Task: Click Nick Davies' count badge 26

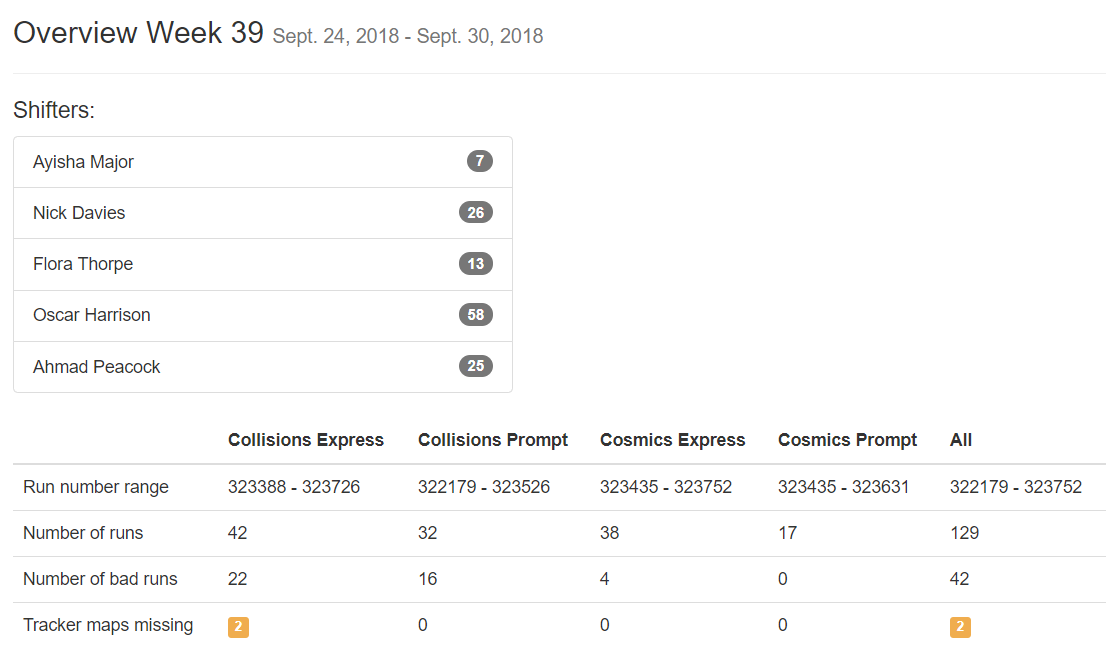Action: click(476, 213)
